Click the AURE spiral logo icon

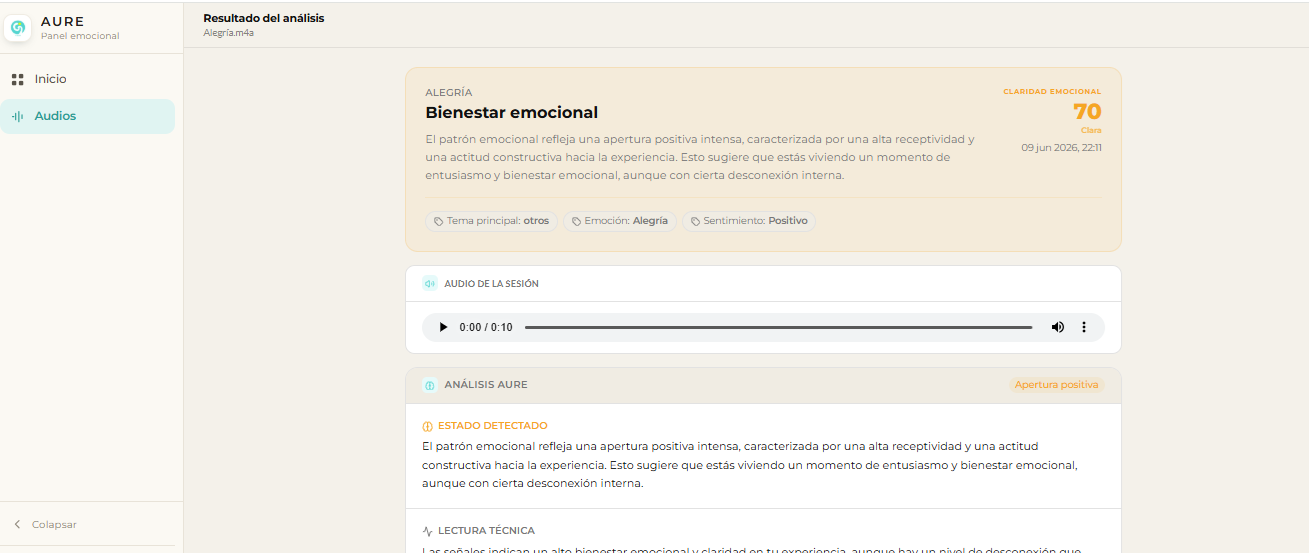pyautogui.click(x=17, y=28)
